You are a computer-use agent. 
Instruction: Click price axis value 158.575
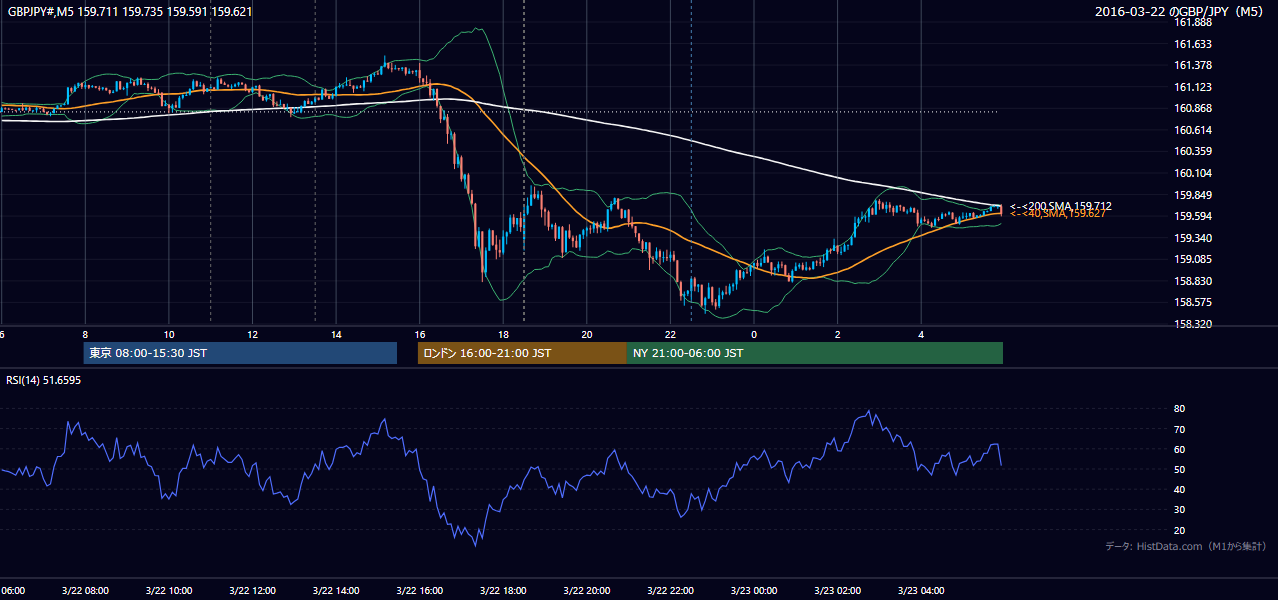pos(1192,302)
